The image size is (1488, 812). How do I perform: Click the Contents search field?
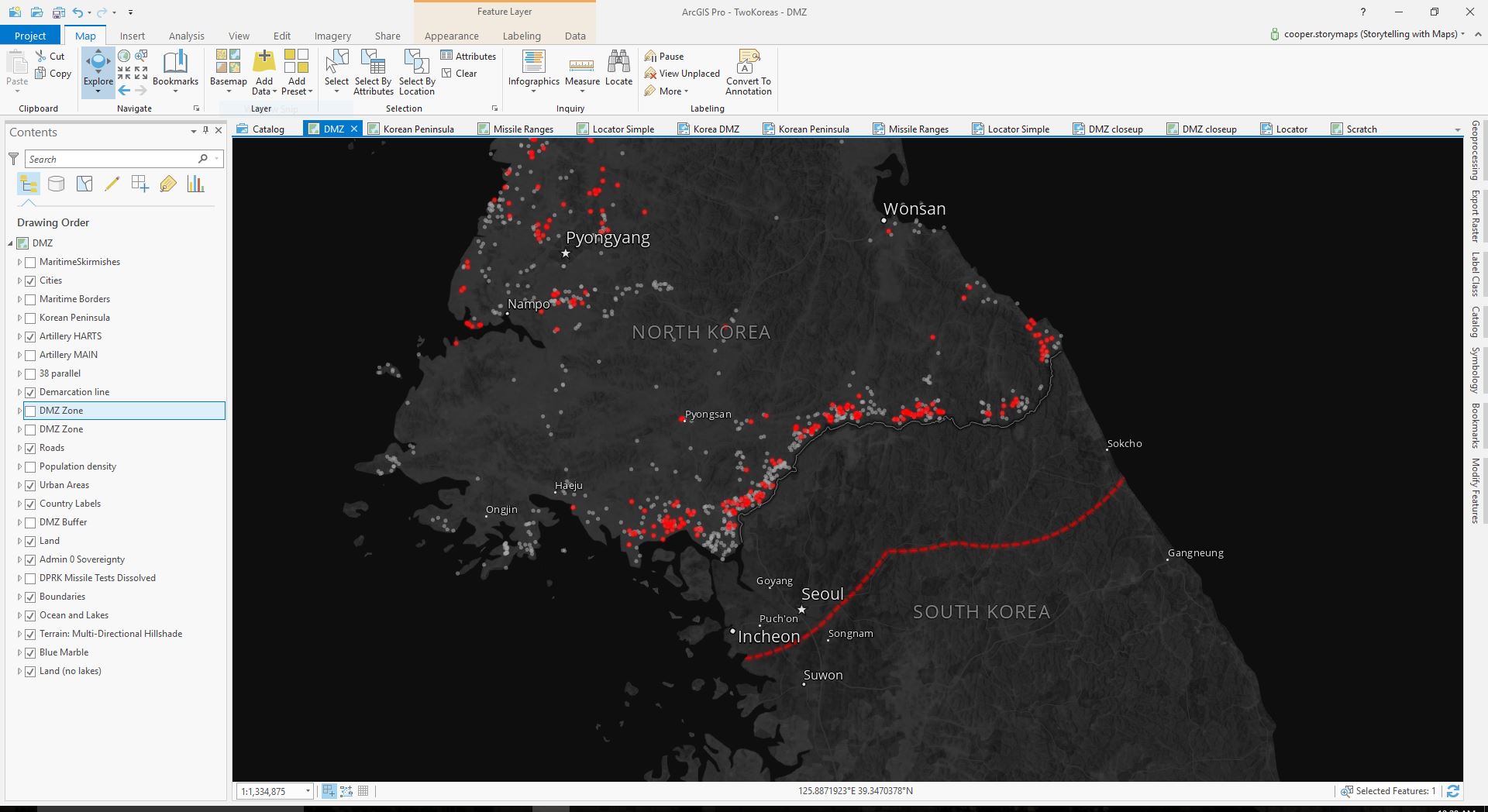tap(112, 159)
